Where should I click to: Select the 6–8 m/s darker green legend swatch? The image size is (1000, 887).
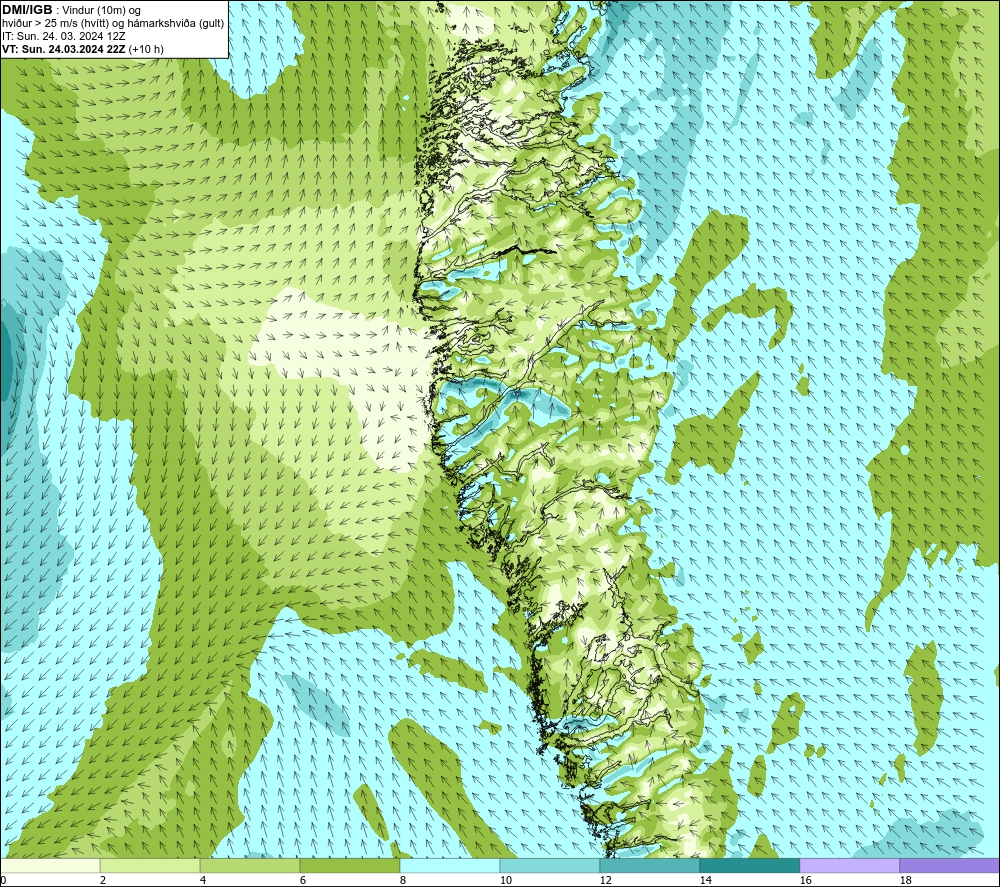pyautogui.click(x=349, y=865)
